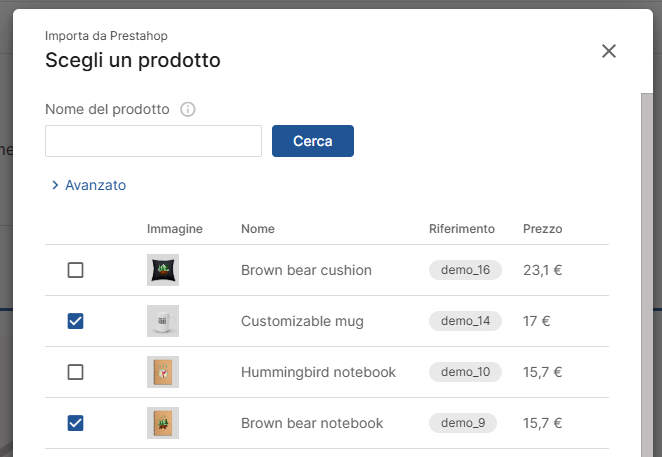Select the demo_14 reference tag

465,321
